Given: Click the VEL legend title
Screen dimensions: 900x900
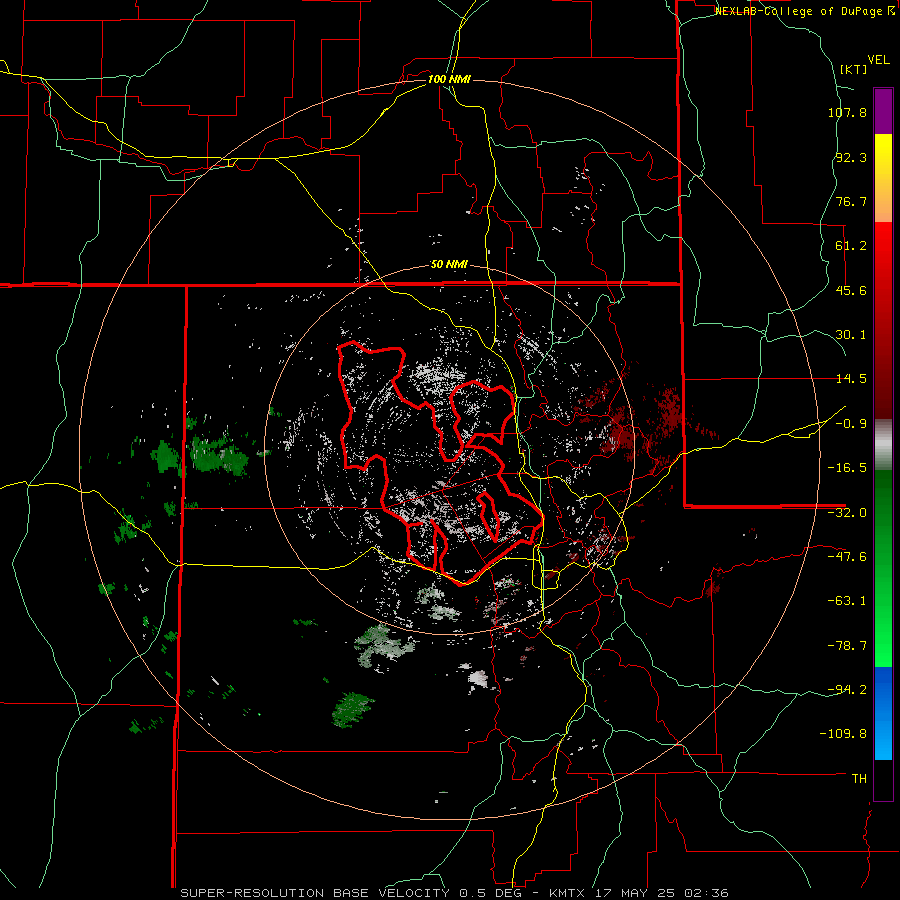Looking at the screenshot, I should pyautogui.click(x=878, y=60).
